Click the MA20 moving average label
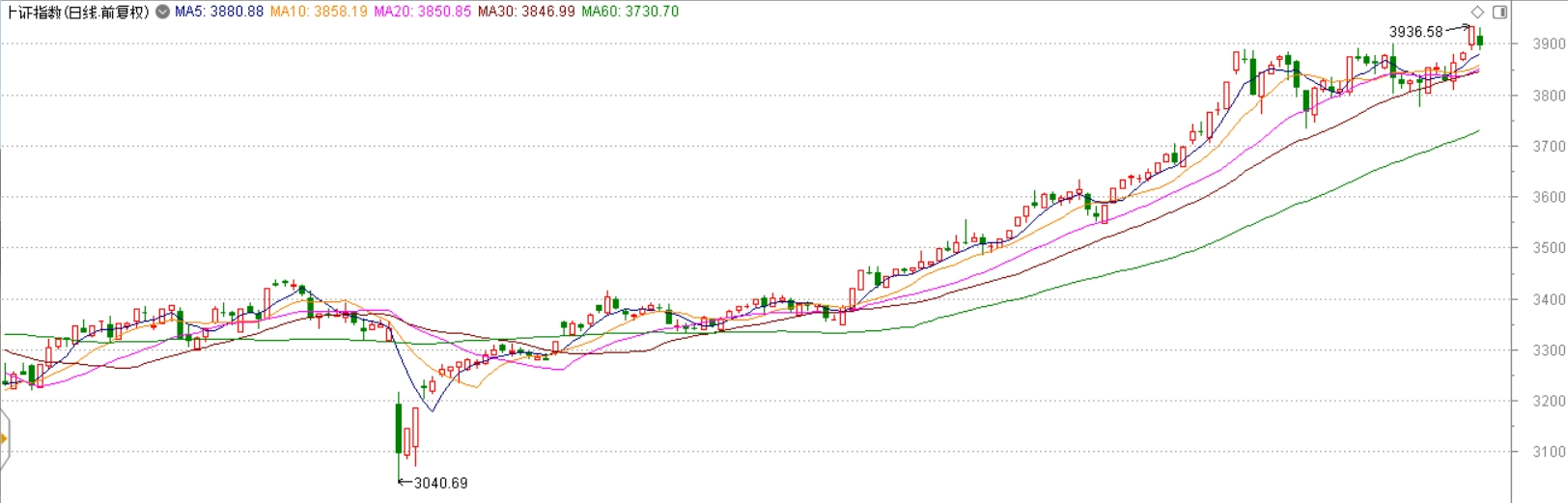Screen dimensions: 1568x503 423,12
